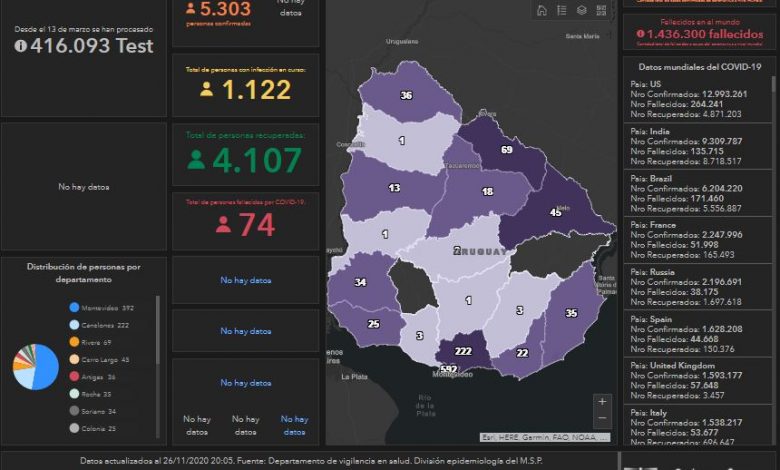
Task: Click the red deceased persons icon
Action: click(223, 225)
